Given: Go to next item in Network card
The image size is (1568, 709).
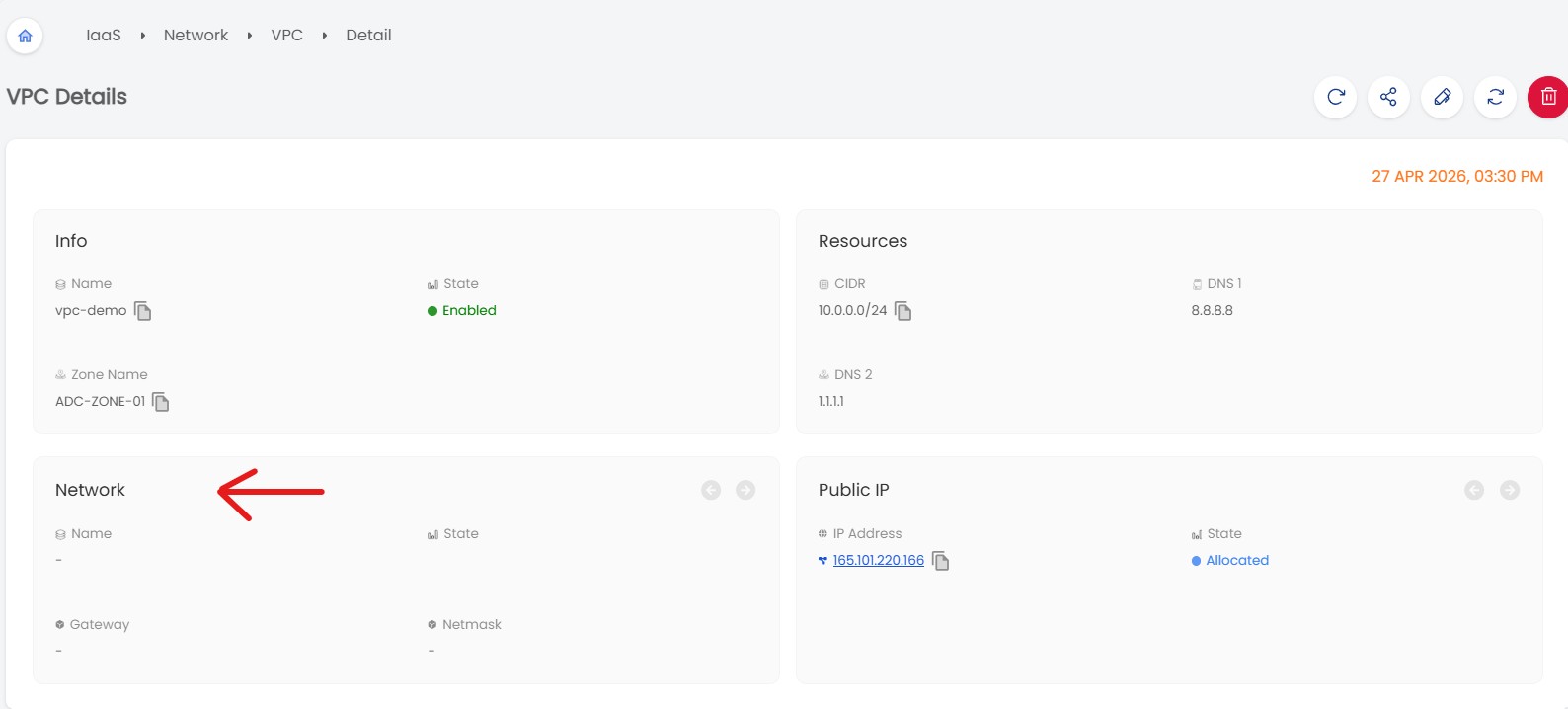Looking at the screenshot, I should 745,490.
